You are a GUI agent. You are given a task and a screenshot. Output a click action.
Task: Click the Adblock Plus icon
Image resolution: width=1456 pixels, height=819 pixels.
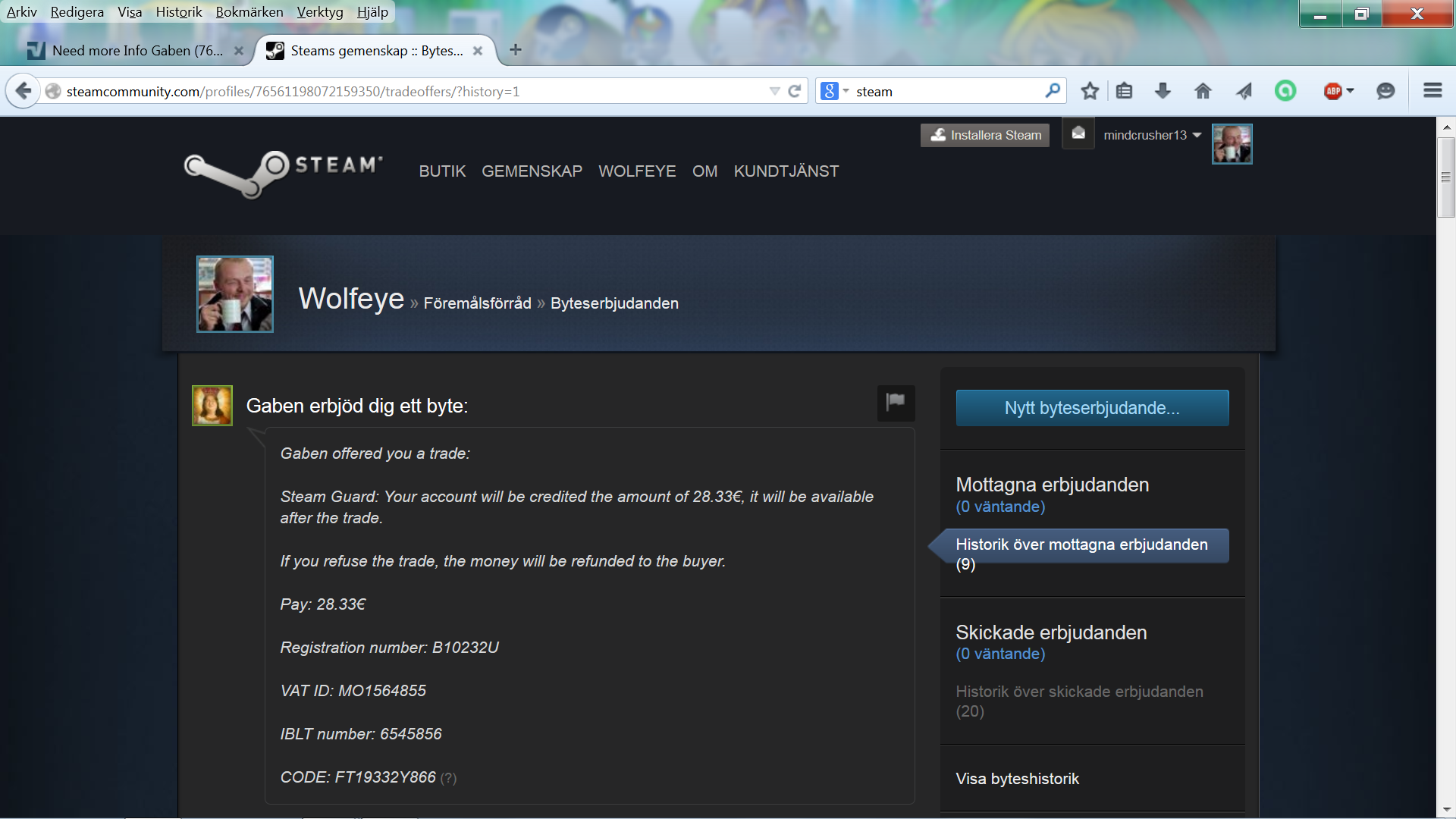click(1332, 91)
